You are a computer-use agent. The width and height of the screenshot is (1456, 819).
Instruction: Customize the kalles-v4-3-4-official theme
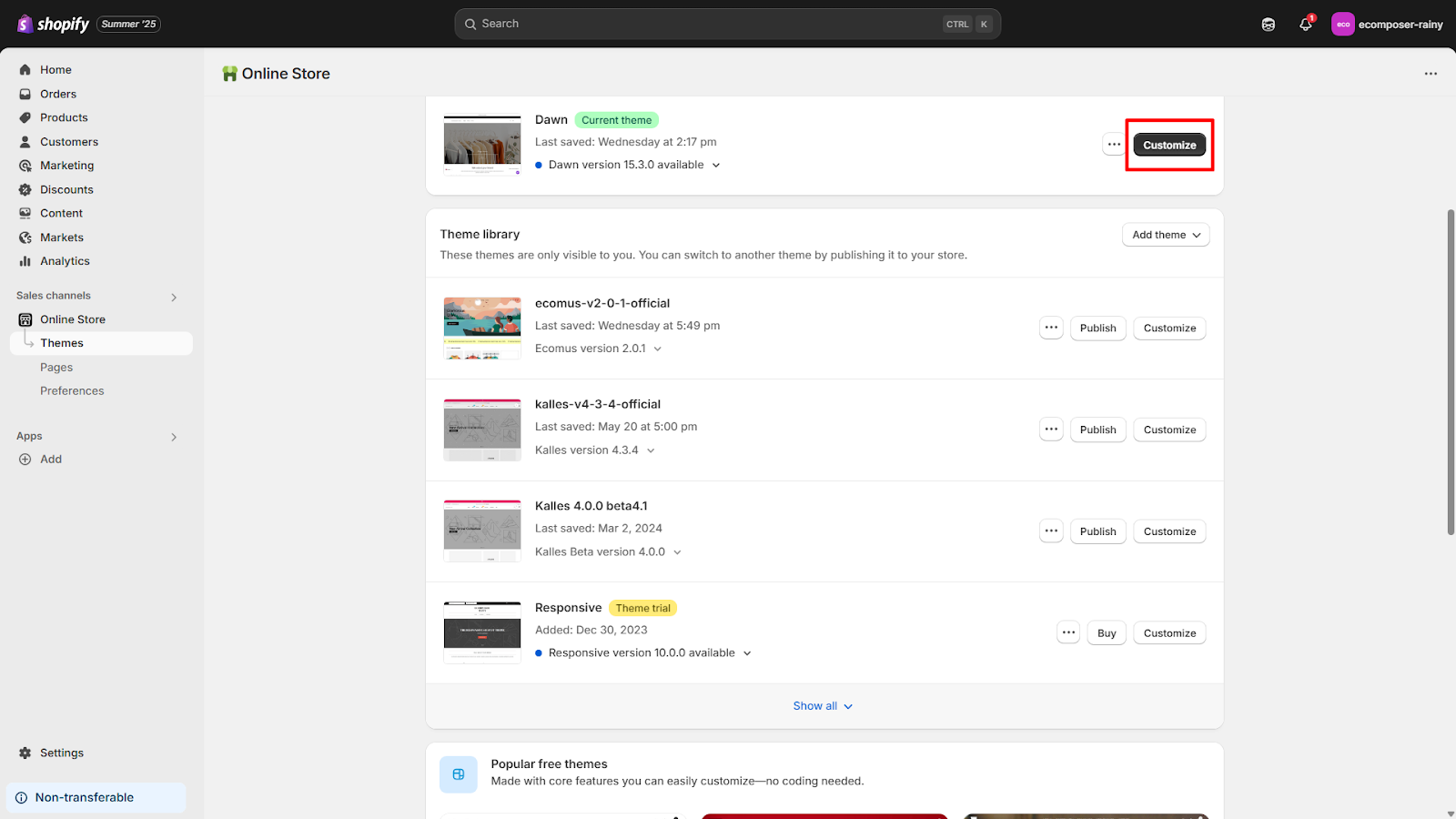point(1169,430)
